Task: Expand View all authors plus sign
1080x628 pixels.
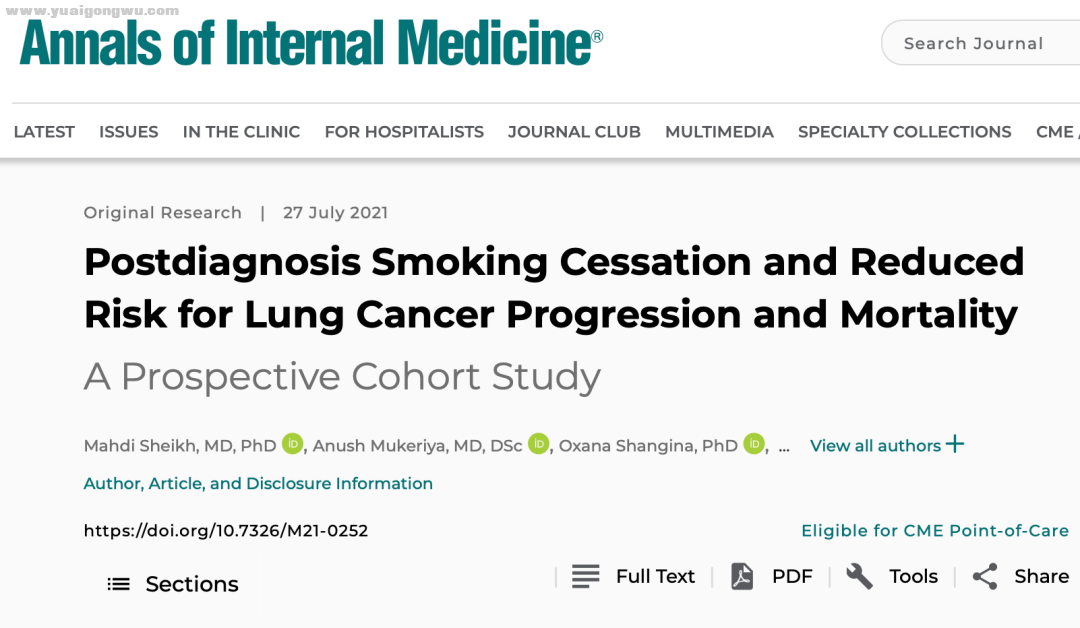Action: 955,444
